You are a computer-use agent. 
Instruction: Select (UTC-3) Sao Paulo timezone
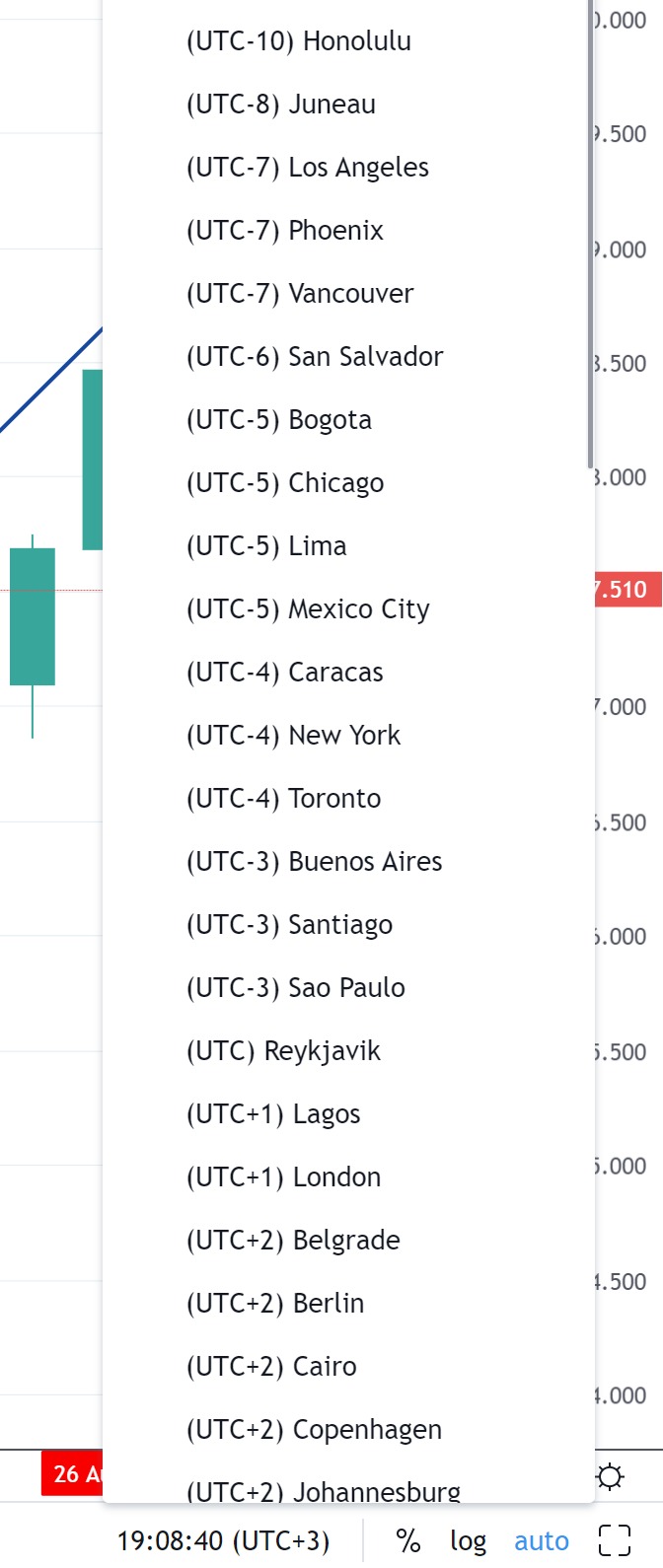tap(291, 987)
